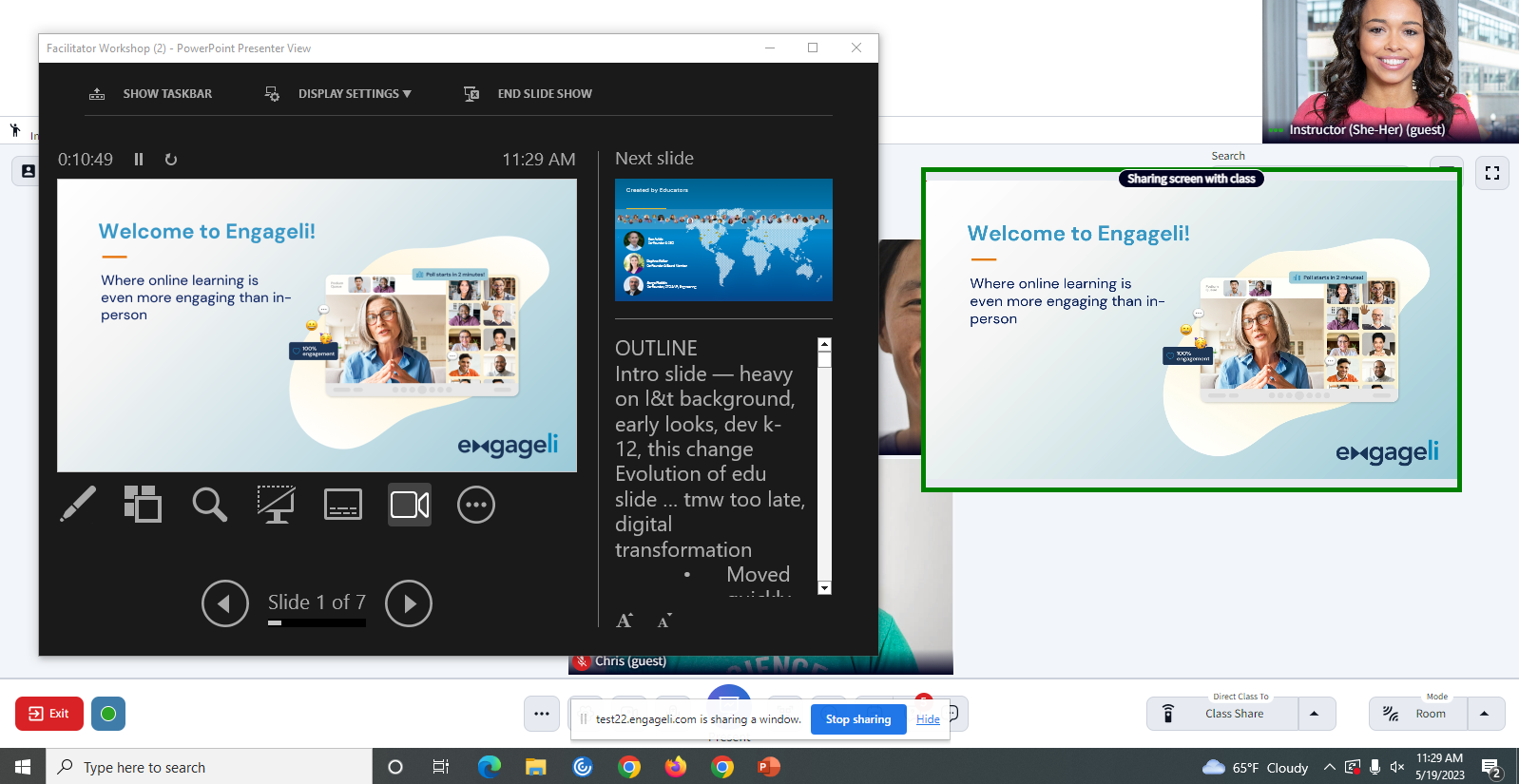This screenshot has height=784, width=1519.
Task: Restart the presentation timer
Action: pos(171,160)
